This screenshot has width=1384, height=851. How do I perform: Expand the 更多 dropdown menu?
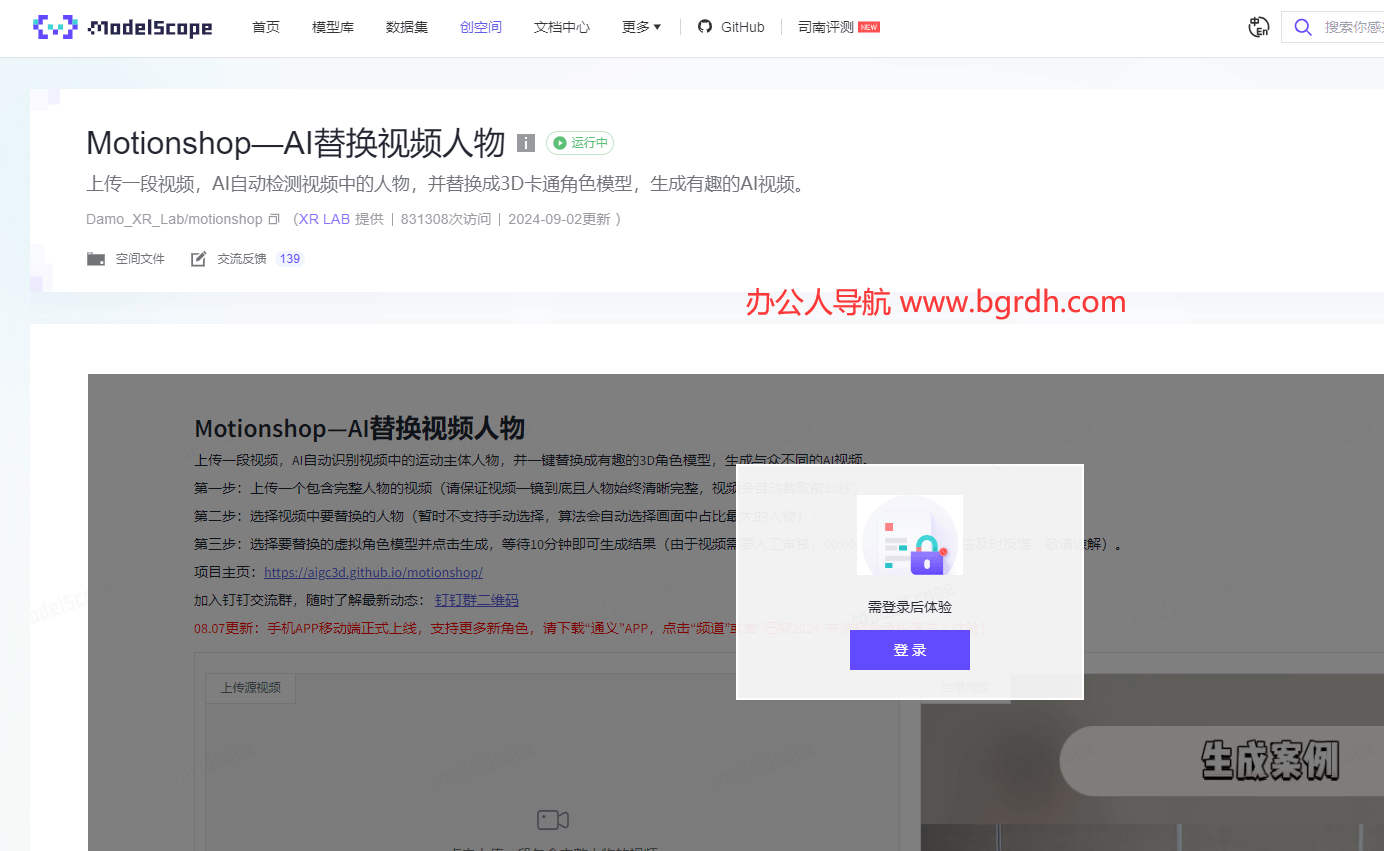(x=641, y=27)
